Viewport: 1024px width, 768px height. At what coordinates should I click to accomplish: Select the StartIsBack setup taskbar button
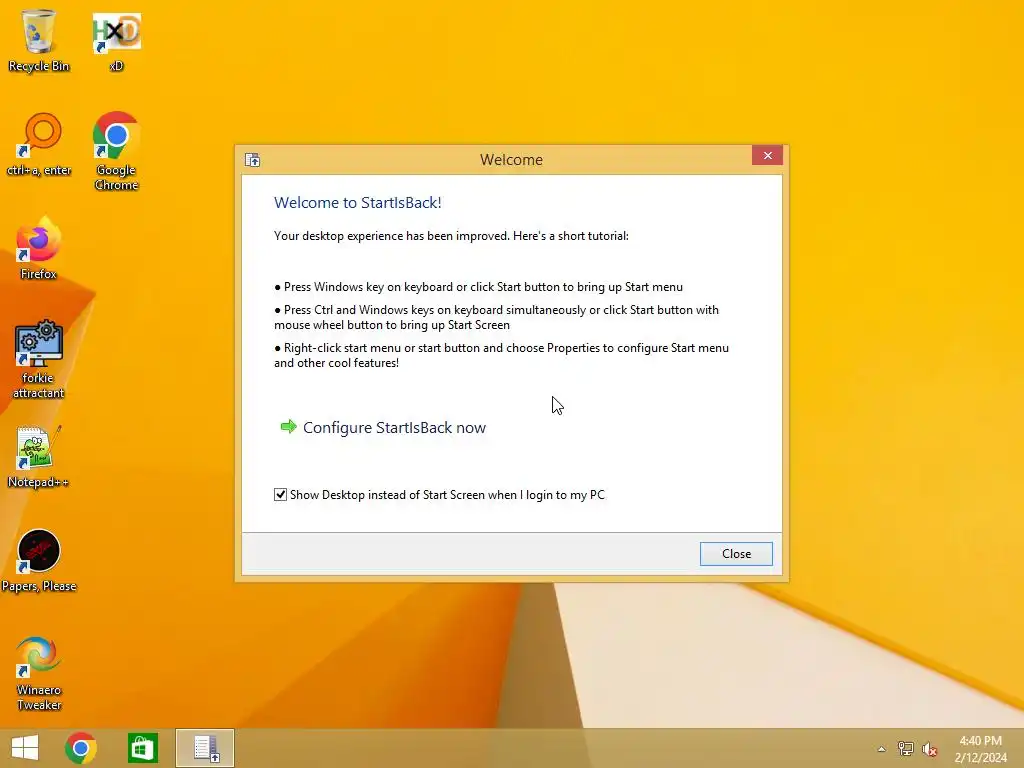[x=204, y=748]
